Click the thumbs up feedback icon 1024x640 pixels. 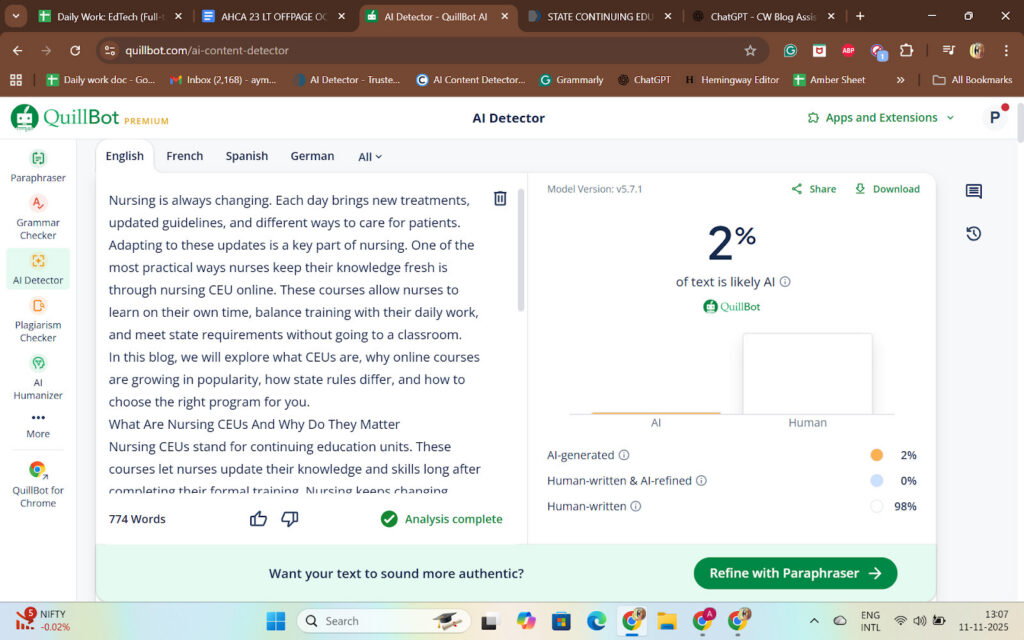pos(258,518)
